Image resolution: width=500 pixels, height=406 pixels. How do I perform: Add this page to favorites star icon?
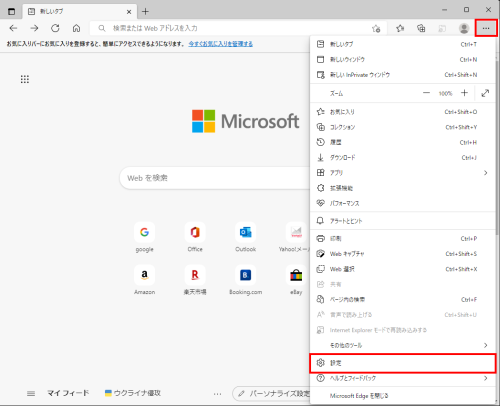pyautogui.click(x=376, y=29)
